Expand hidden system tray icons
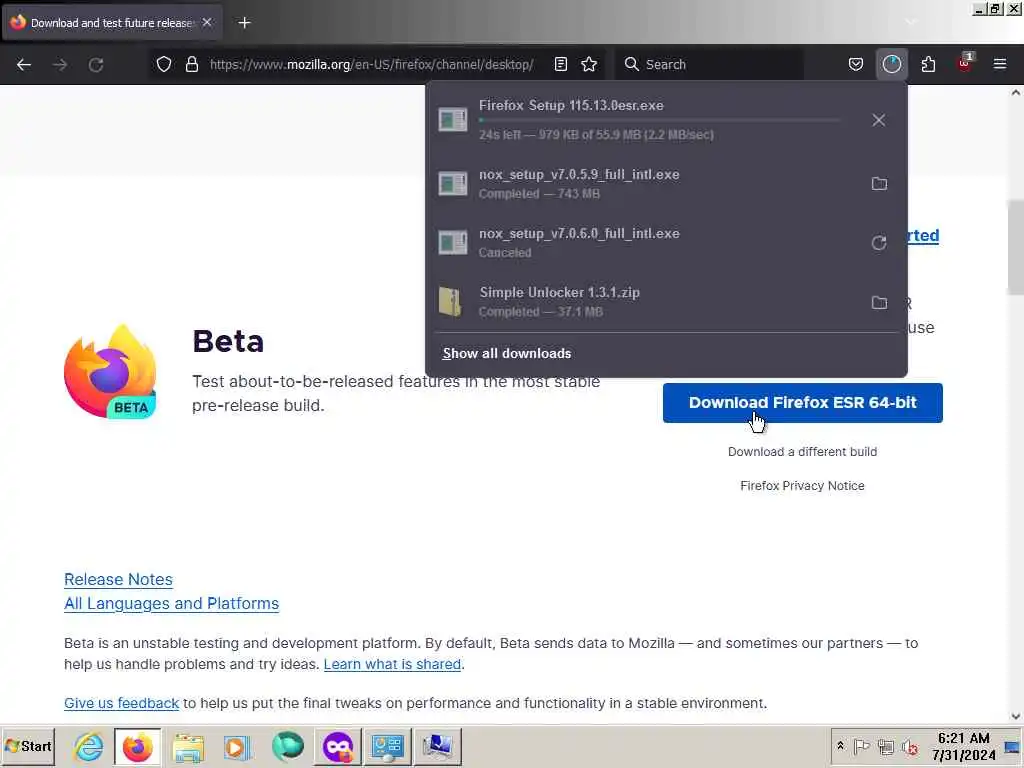This screenshot has height=768, width=1024. click(x=840, y=746)
